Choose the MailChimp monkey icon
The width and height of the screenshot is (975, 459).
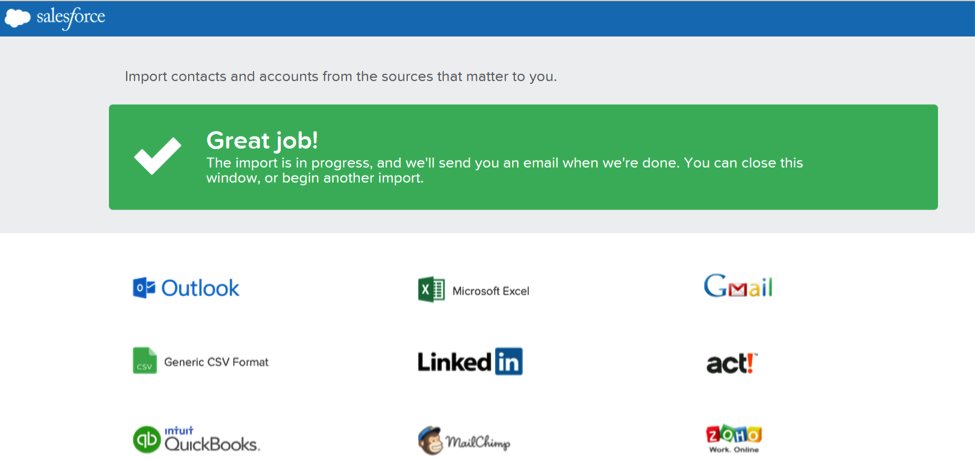[430, 440]
